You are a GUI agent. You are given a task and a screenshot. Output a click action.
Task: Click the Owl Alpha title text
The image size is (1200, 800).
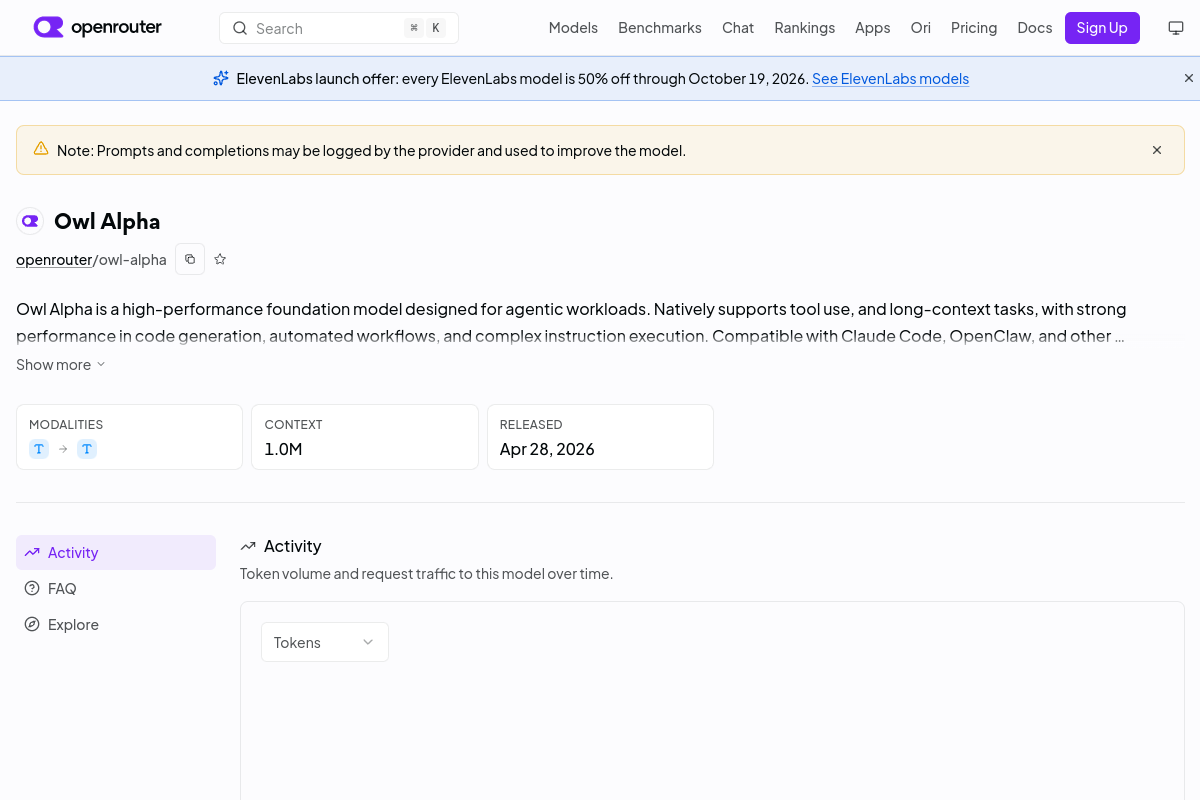(107, 221)
